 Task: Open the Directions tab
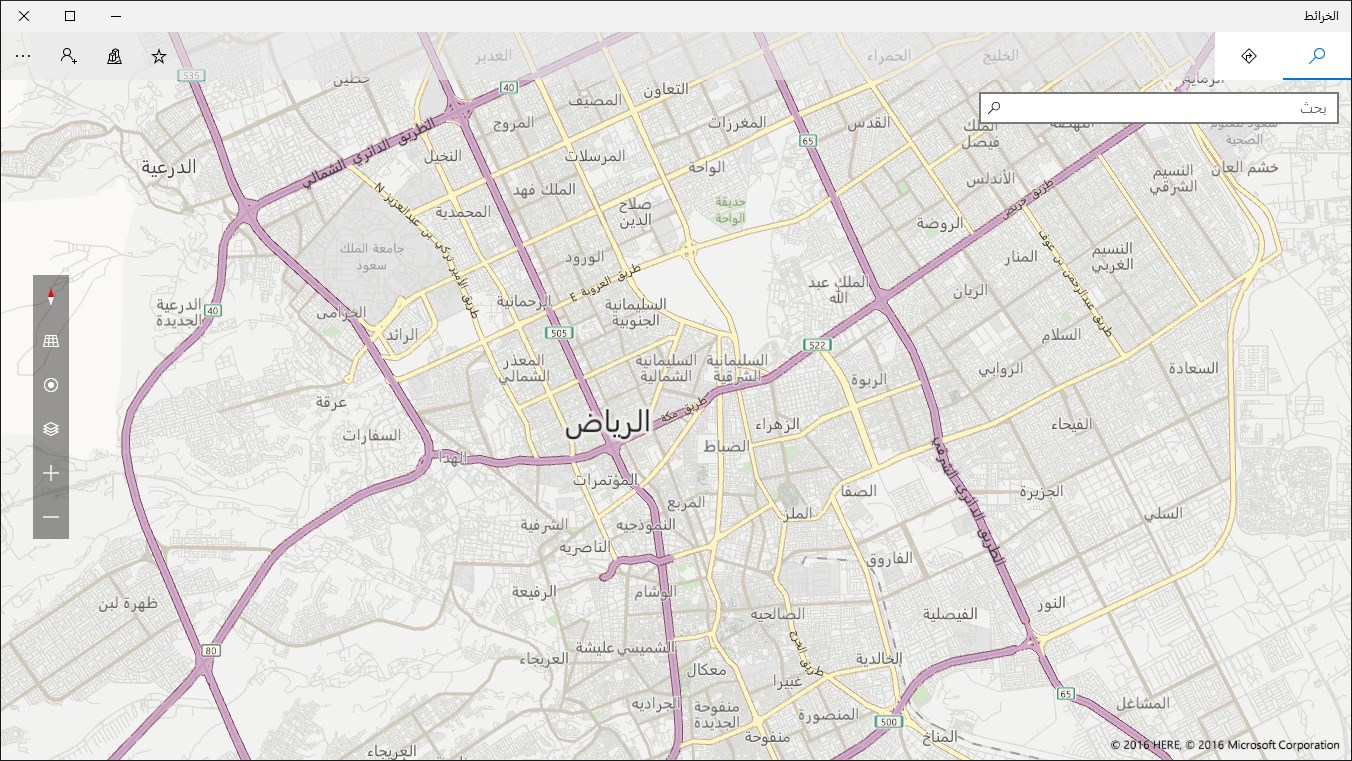click(x=1248, y=56)
